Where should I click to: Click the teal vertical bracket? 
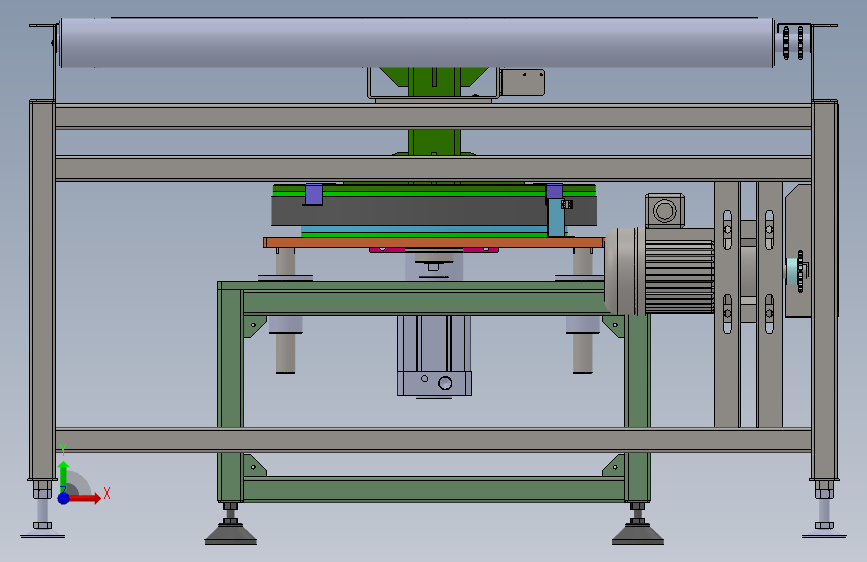click(x=556, y=217)
